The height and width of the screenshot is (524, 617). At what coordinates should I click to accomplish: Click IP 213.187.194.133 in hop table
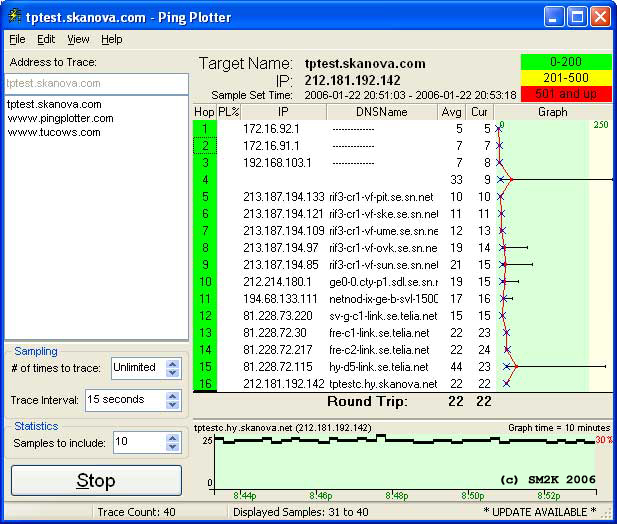pos(284,197)
